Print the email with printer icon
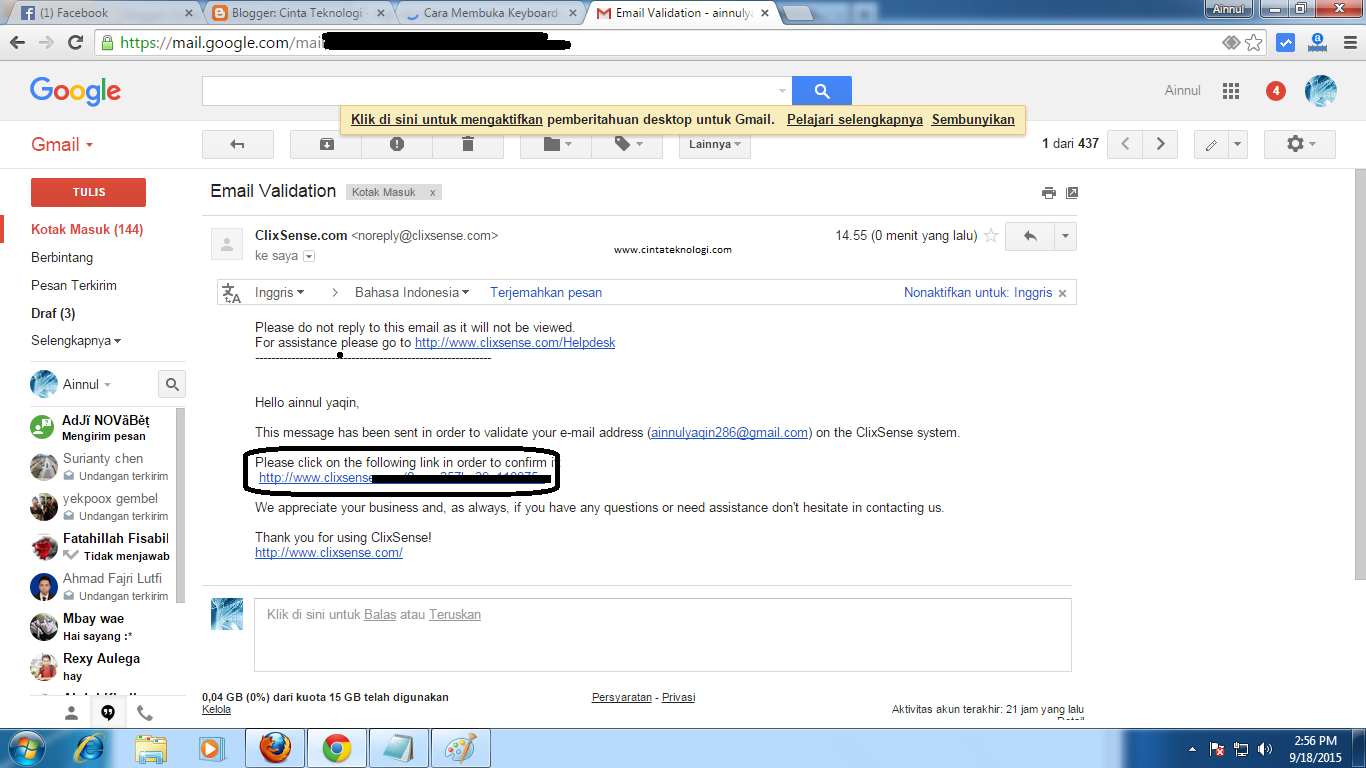 tap(1048, 193)
